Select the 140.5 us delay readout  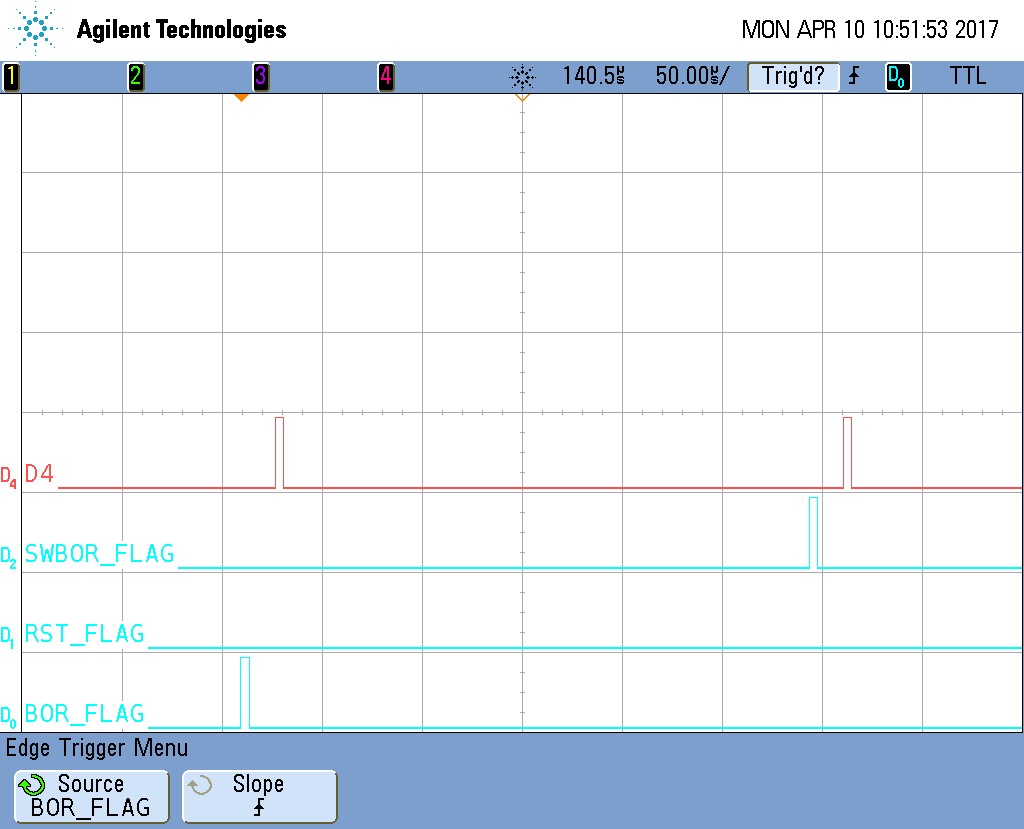594,76
